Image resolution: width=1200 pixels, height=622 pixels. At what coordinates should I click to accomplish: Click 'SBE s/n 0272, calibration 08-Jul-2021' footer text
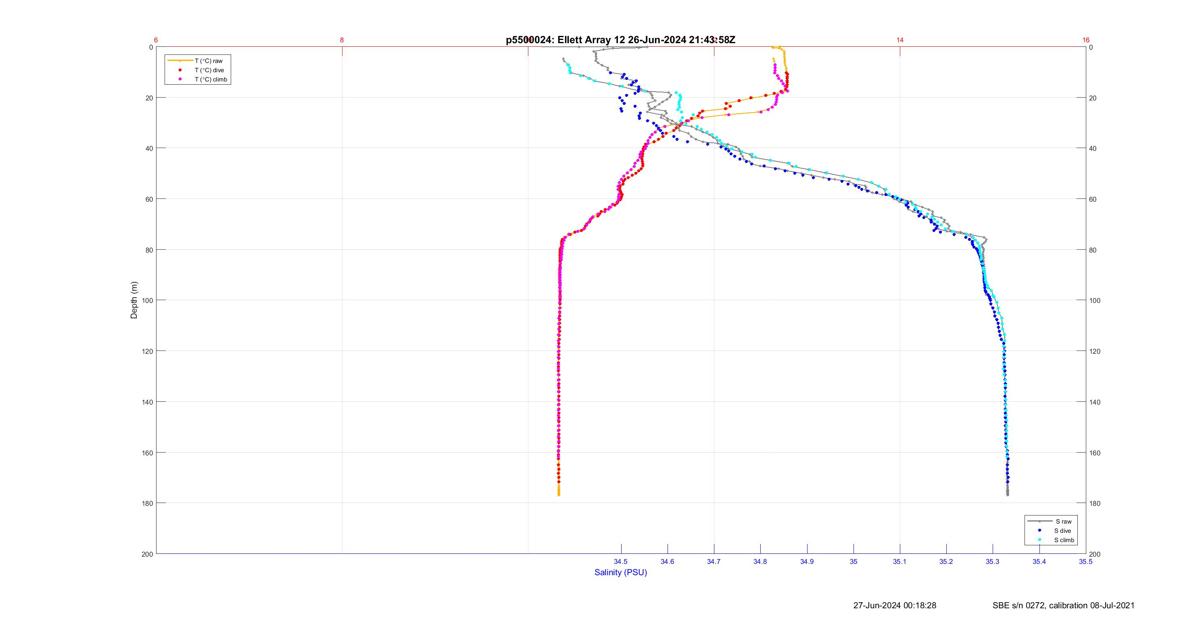[x=1063, y=605]
